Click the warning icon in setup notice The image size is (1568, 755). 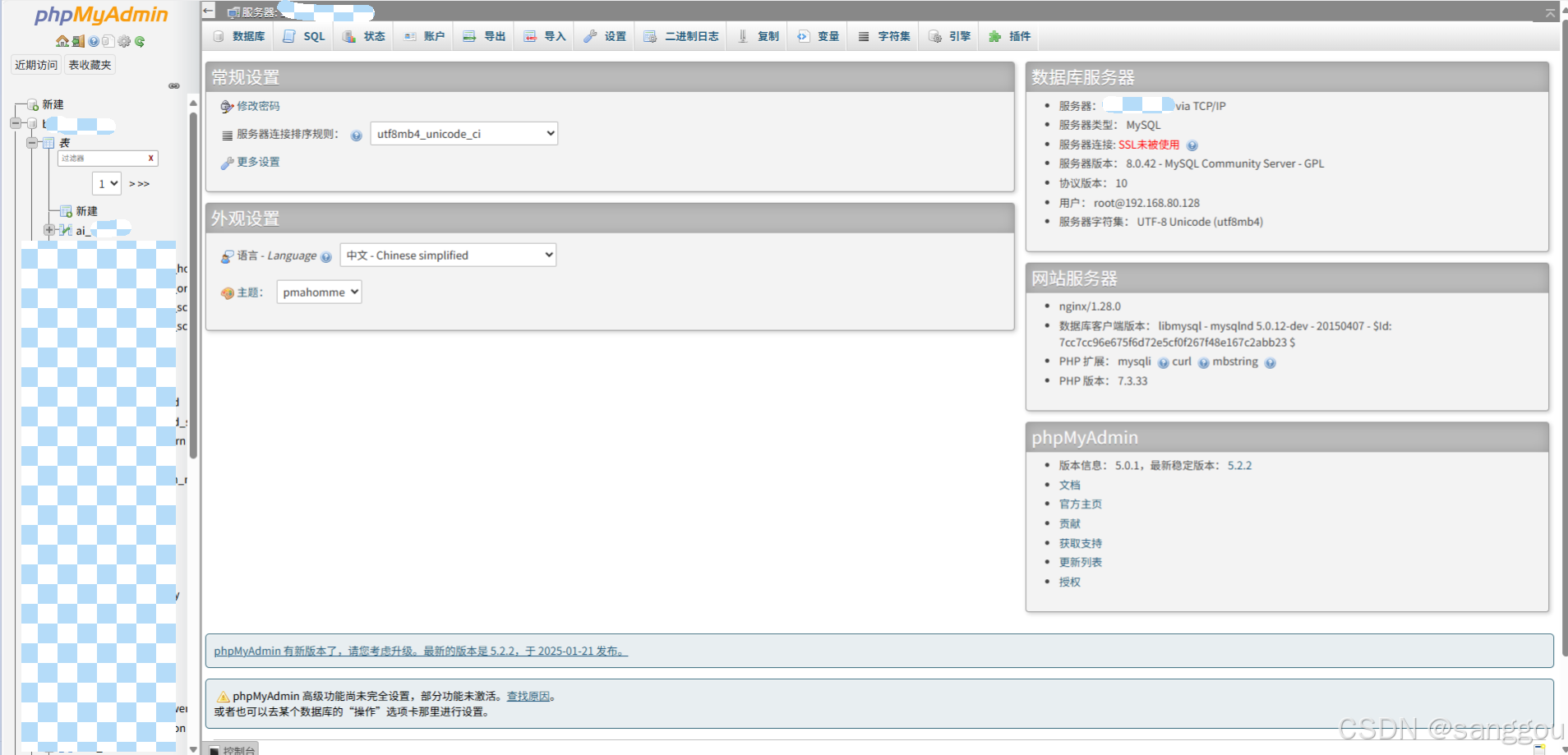tap(223, 697)
